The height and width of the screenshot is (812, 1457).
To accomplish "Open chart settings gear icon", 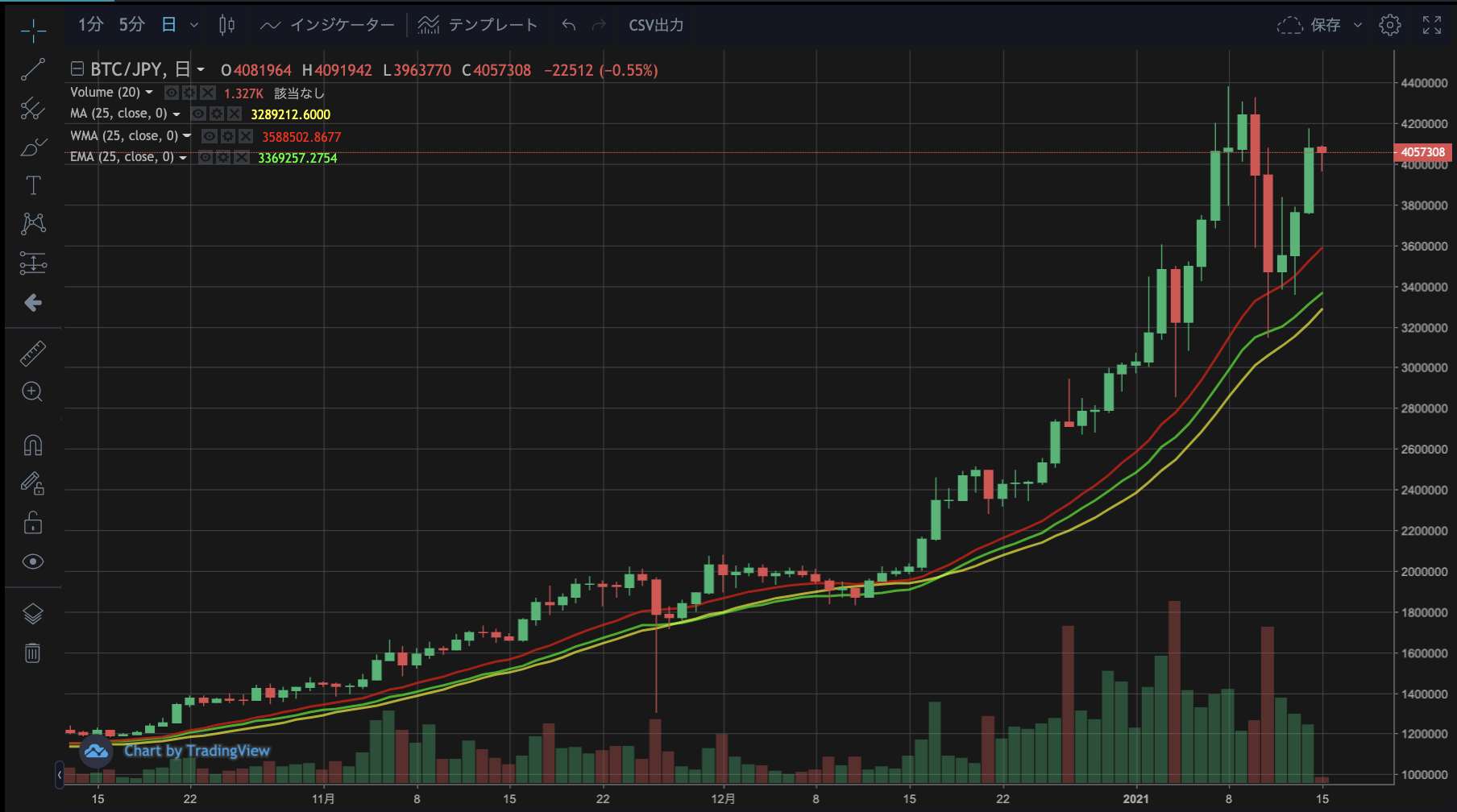I will point(1389,25).
